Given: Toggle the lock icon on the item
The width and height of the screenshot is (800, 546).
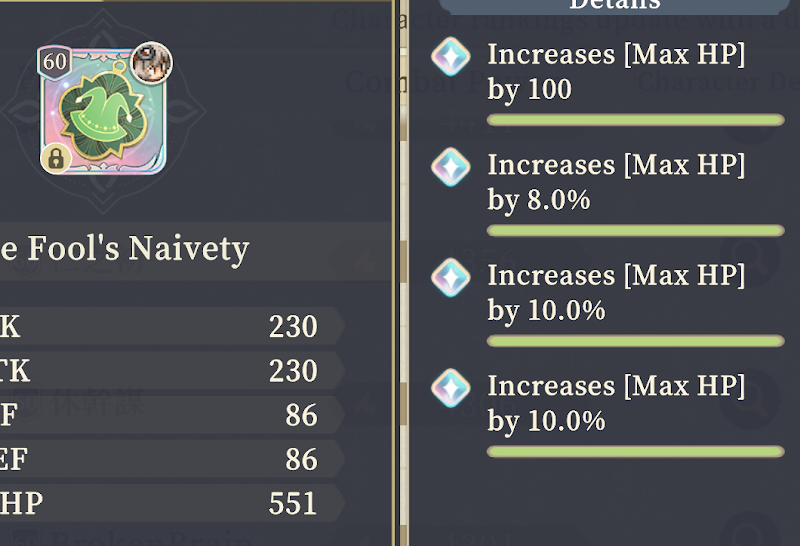Looking at the screenshot, I should [56, 158].
